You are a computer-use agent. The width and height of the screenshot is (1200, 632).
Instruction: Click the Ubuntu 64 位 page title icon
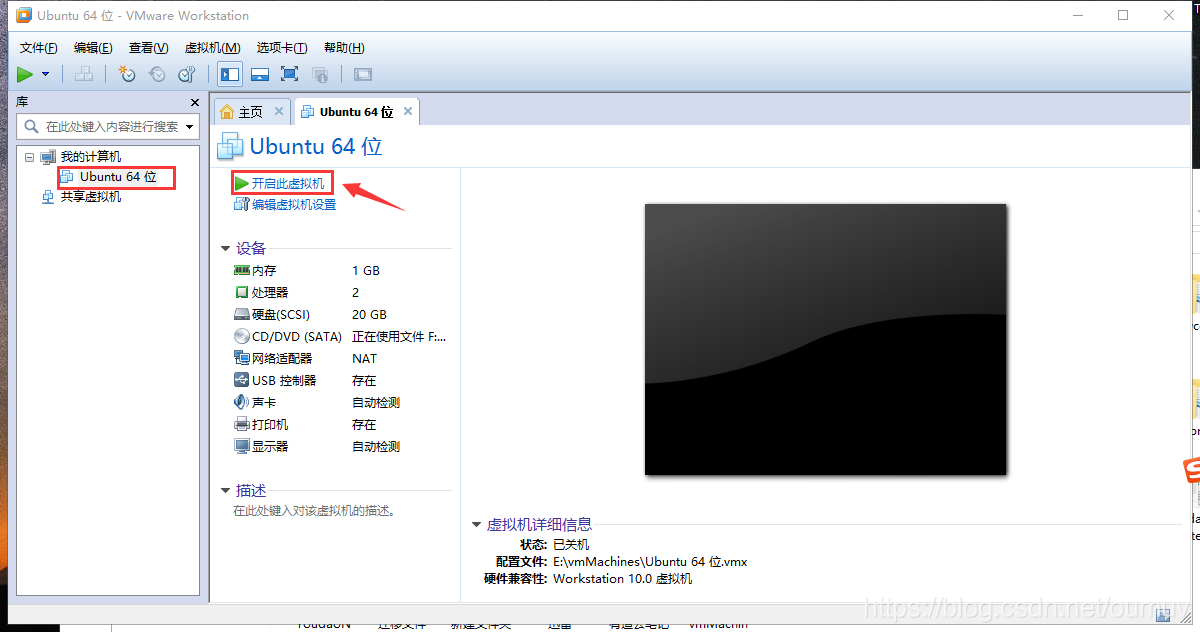[x=231, y=146]
